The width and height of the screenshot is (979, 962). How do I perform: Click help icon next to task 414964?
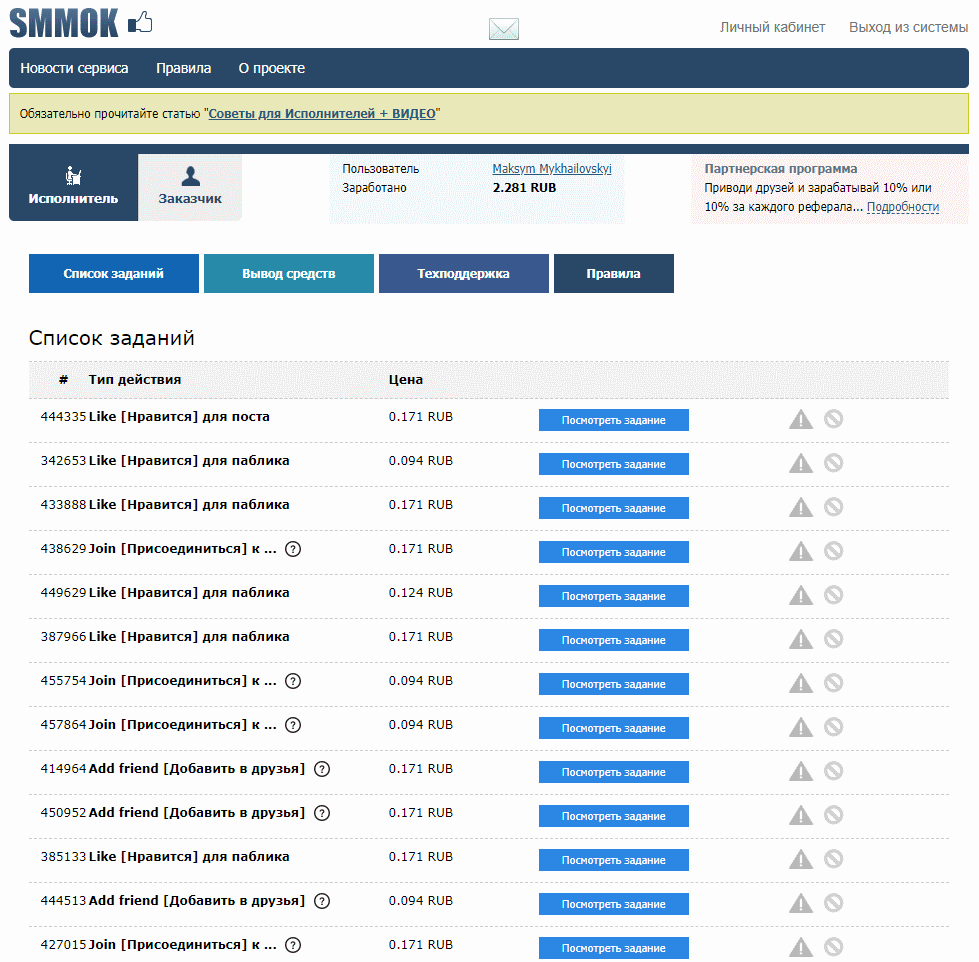[x=322, y=769]
